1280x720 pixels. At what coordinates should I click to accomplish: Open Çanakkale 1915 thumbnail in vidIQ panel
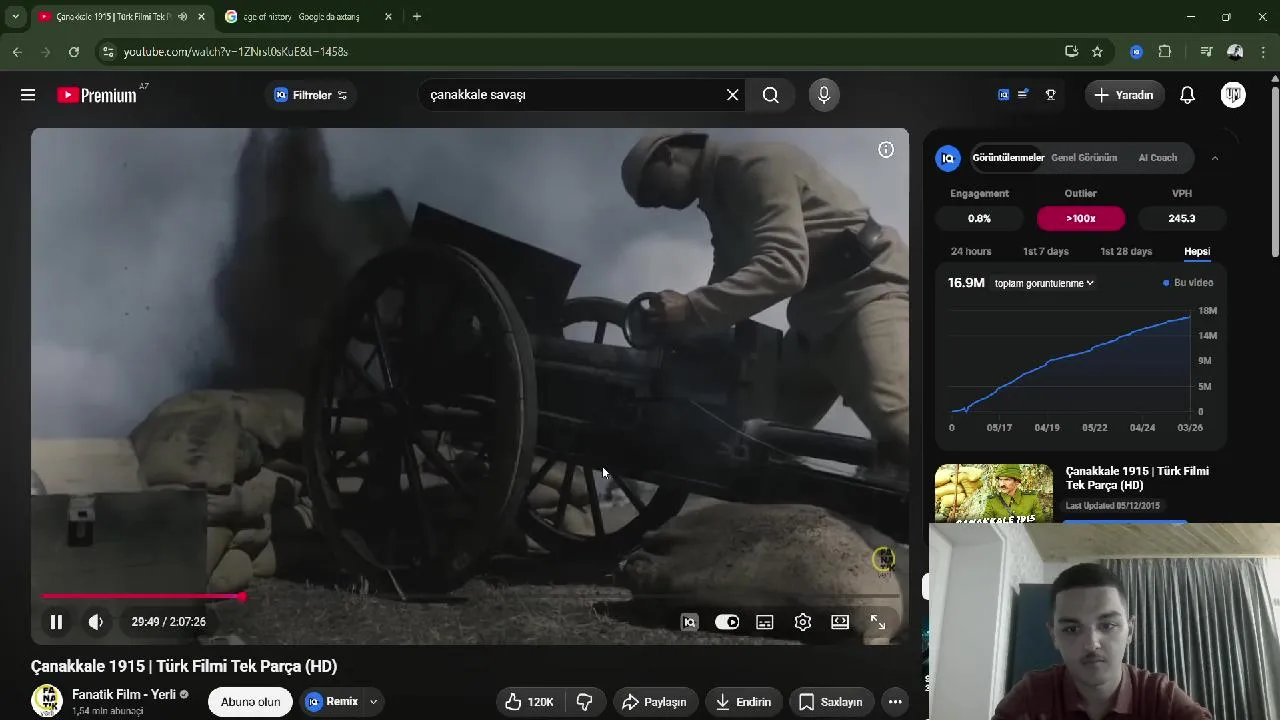pyautogui.click(x=994, y=493)
